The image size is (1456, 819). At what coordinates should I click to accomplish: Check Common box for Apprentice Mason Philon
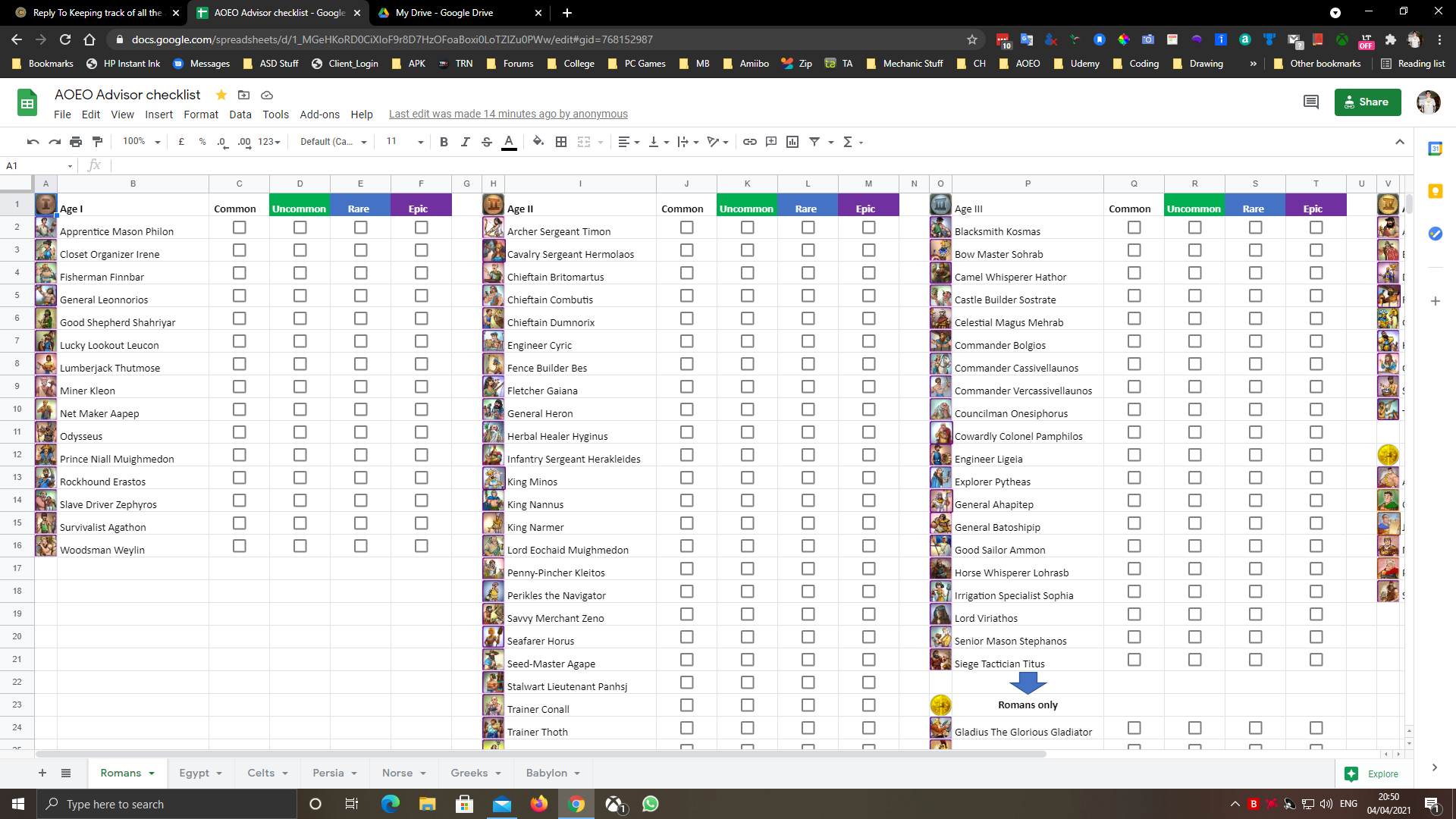240,227
